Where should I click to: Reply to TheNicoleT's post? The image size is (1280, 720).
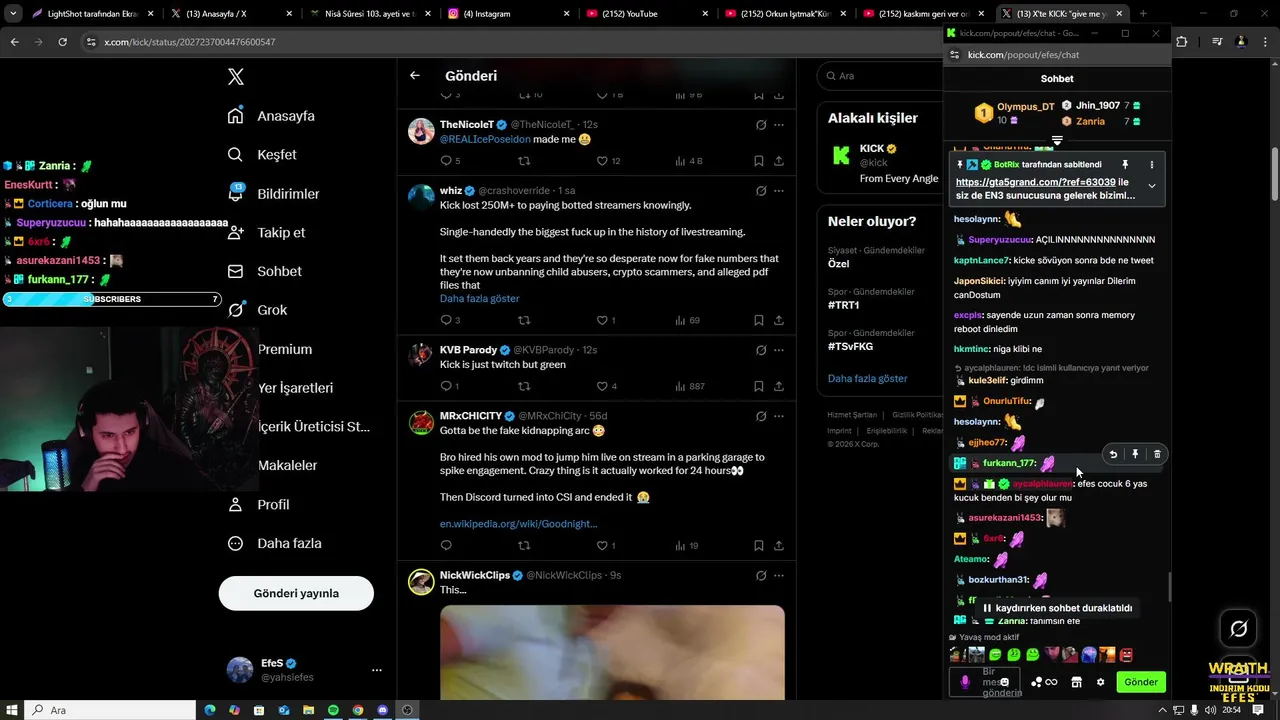click(x=446, y=161)
